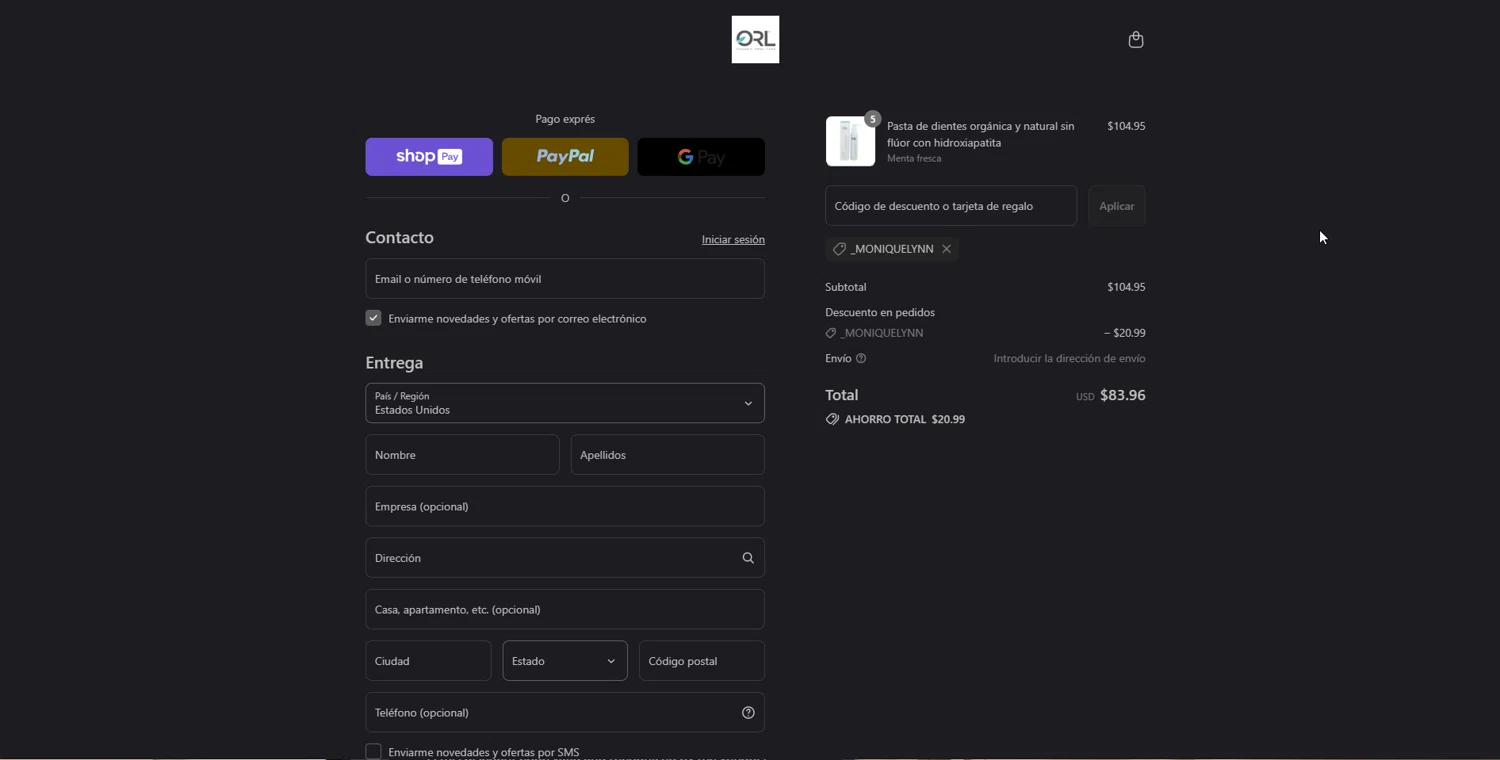Click the shipping info question mark icon
The image size is (1500, 760).
[861, 358]
